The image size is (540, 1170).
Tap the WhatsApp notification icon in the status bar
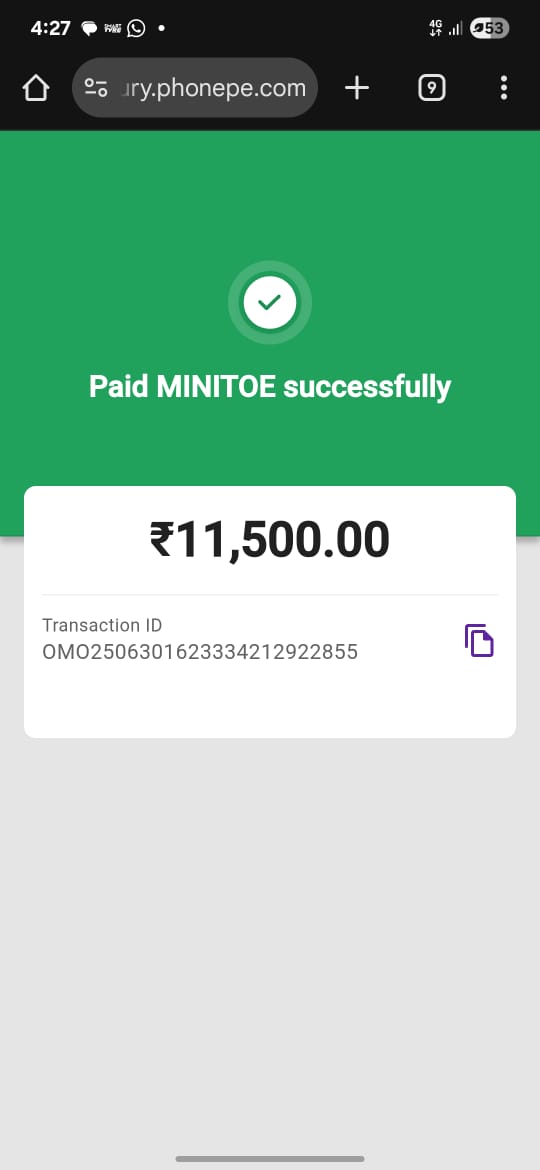pos(136,28)
